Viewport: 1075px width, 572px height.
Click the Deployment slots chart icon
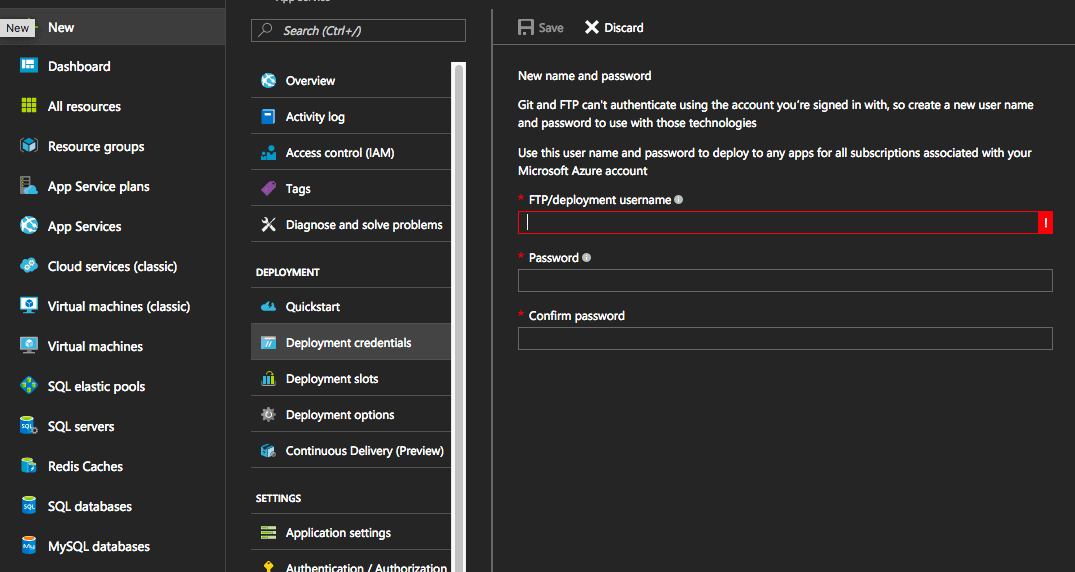269,379
